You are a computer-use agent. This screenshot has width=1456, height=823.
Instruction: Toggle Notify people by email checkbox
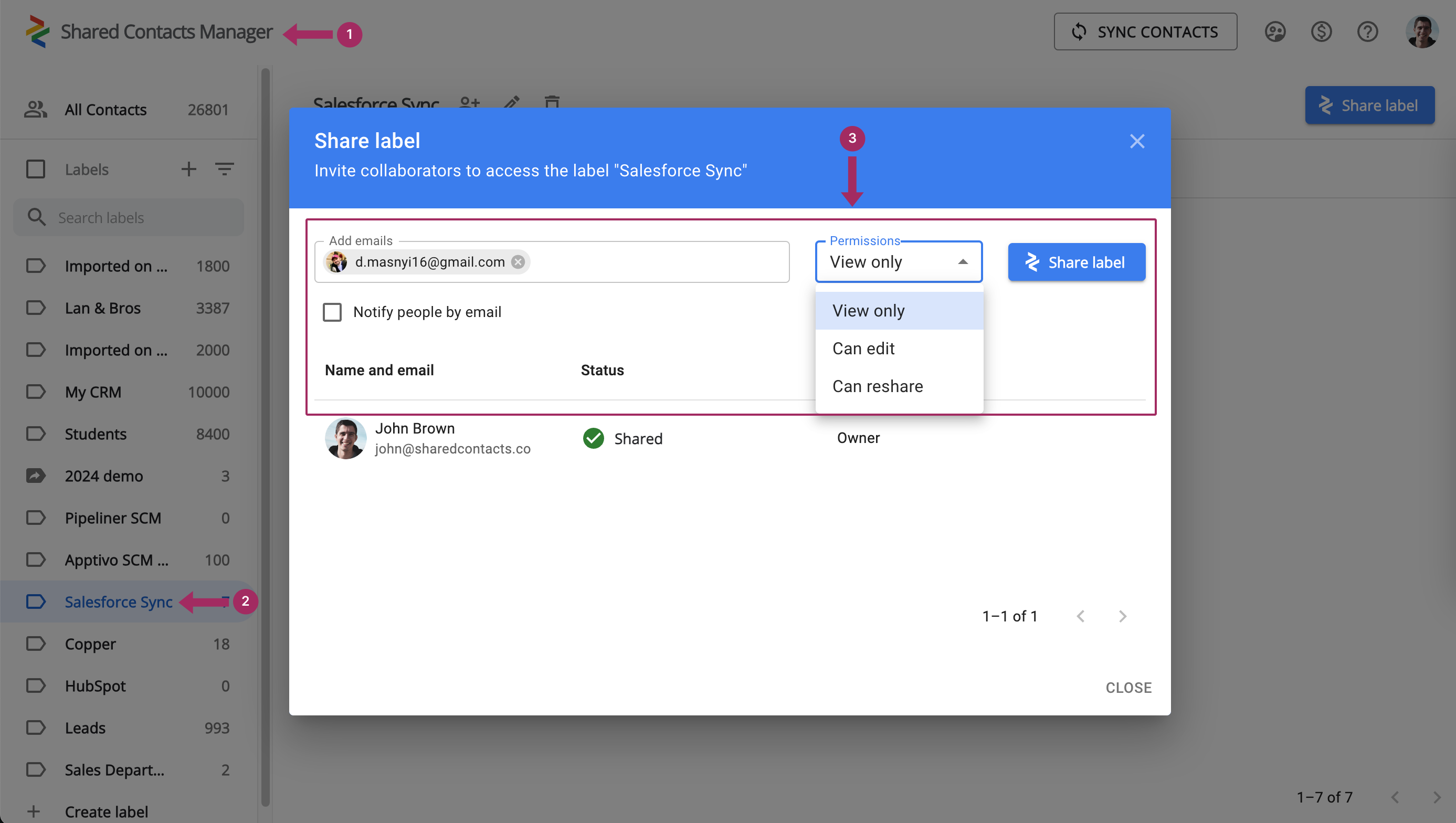[x=332, y=312]
